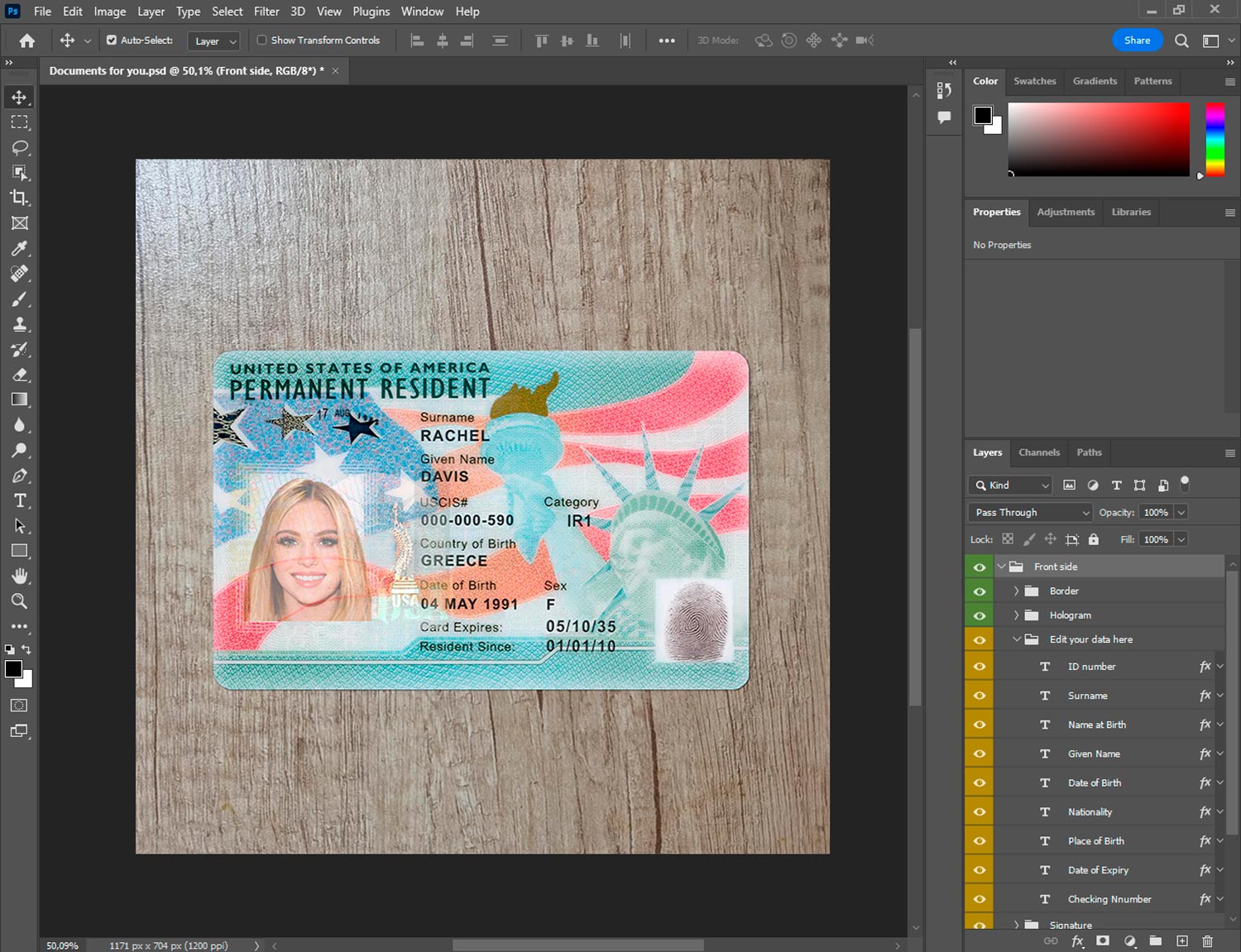Uncheck the Auto-Select checkbox
The image size is (1241, 952).
click(112, 40)
